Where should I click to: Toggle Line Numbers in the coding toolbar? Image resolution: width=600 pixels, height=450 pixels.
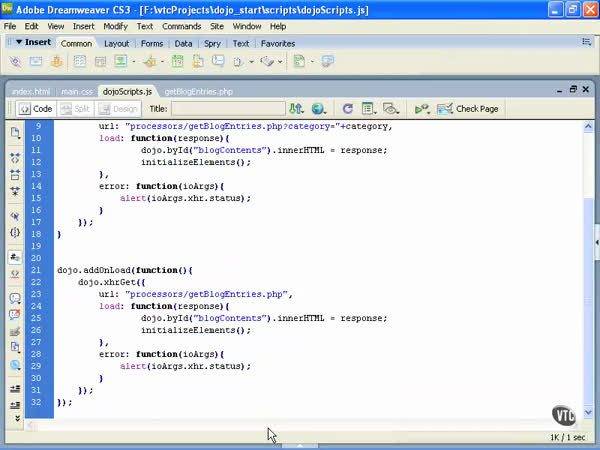click(x=15, y=257)
